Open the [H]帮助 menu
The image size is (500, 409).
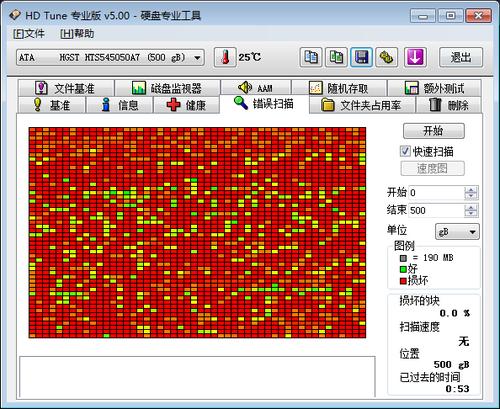tap(77, 34)
